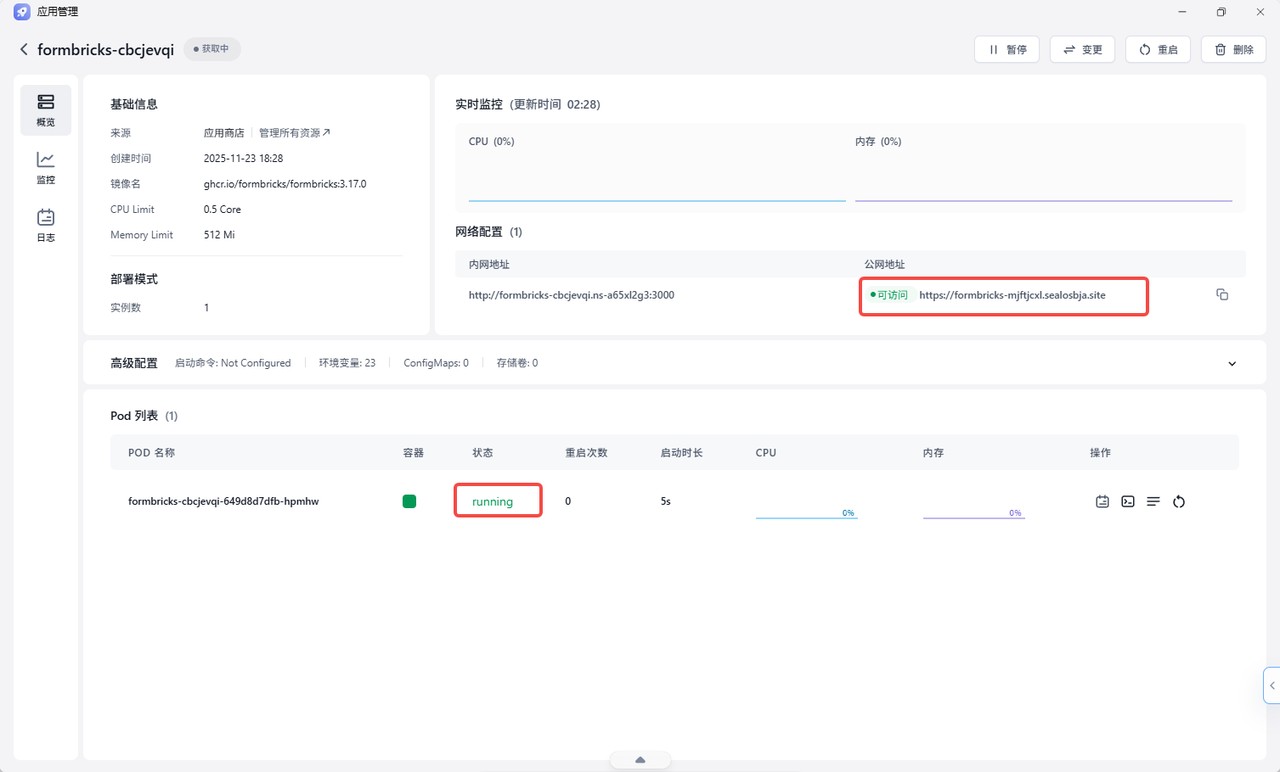
Task: Restart the pod with the circular arrow icon
Action: 1179,501
